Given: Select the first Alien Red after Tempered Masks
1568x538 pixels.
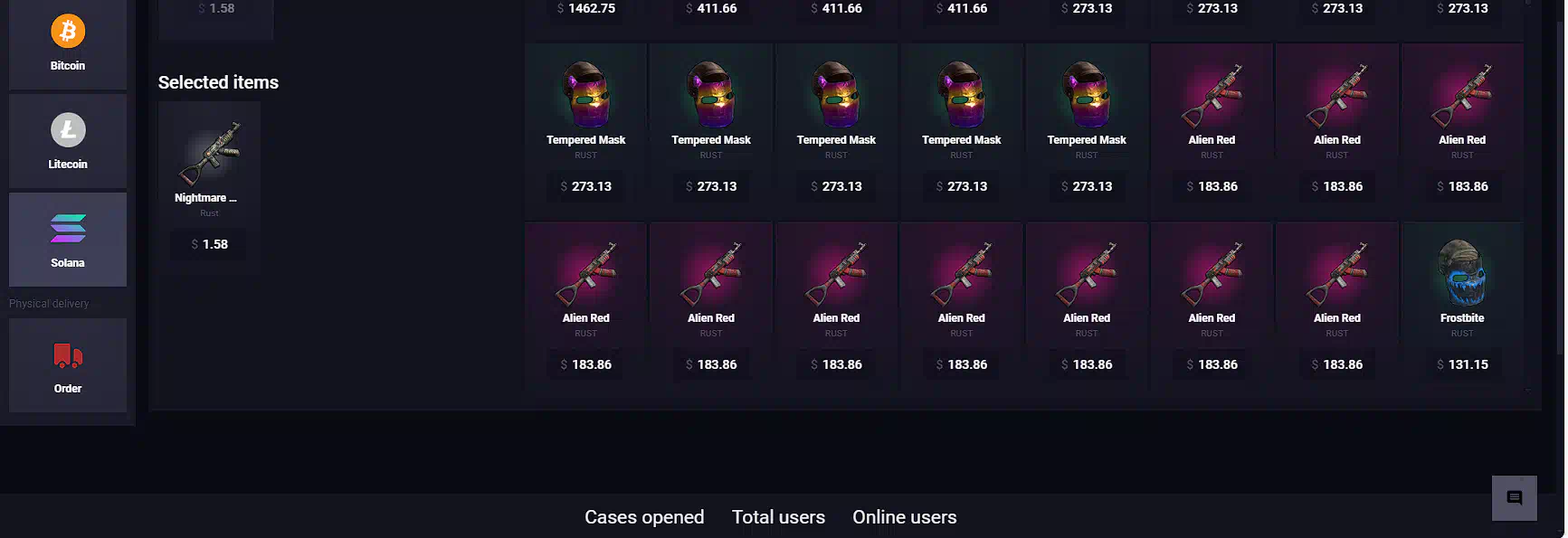Looking at the screenshot, I should 1212,128.
